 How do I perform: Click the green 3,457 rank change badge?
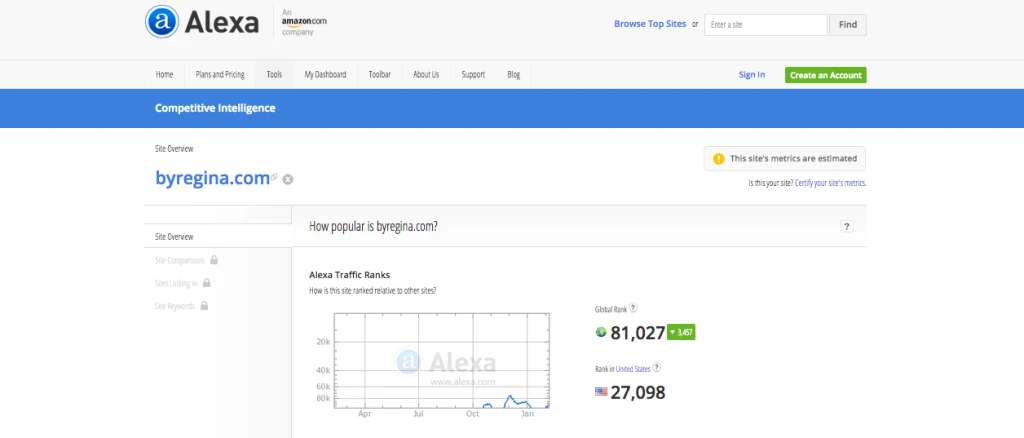(680, 332)
